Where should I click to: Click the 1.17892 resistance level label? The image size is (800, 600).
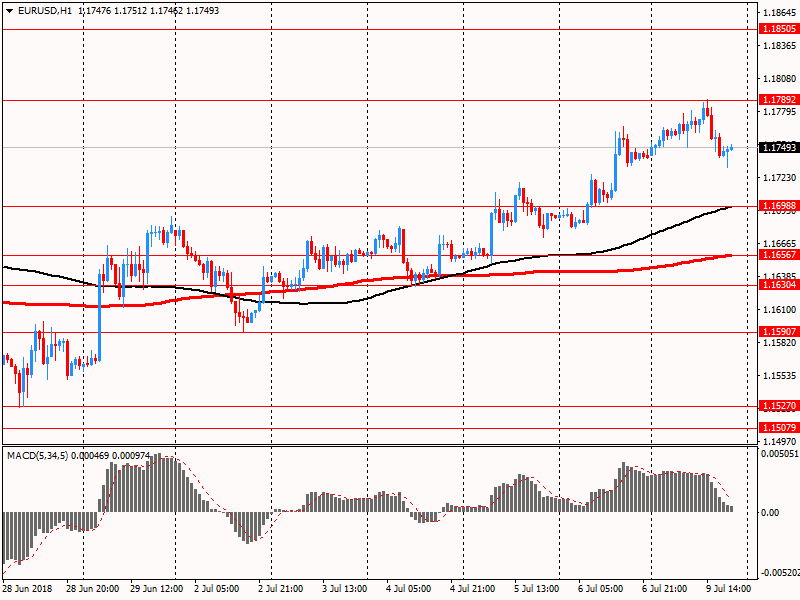779,99
